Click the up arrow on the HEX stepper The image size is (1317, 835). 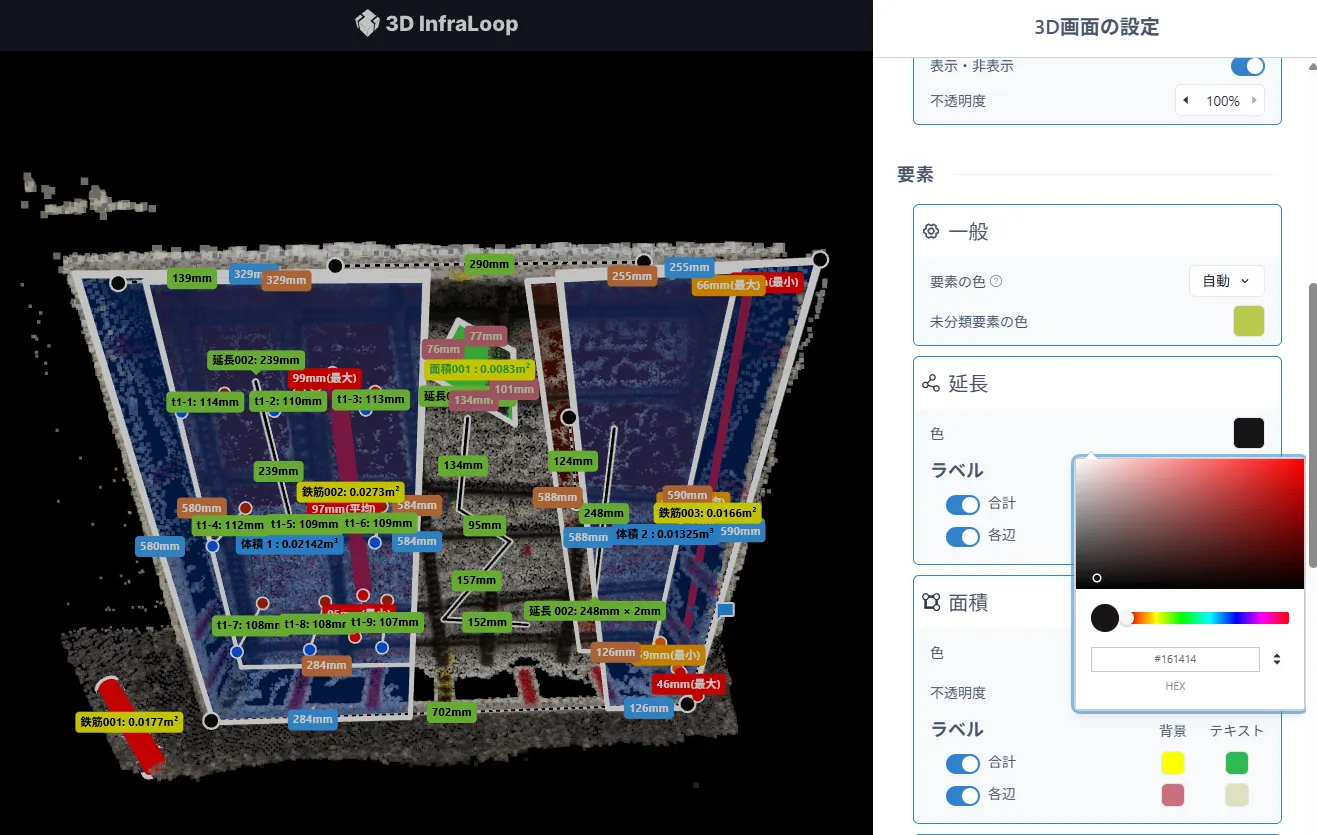point(1276,654)
